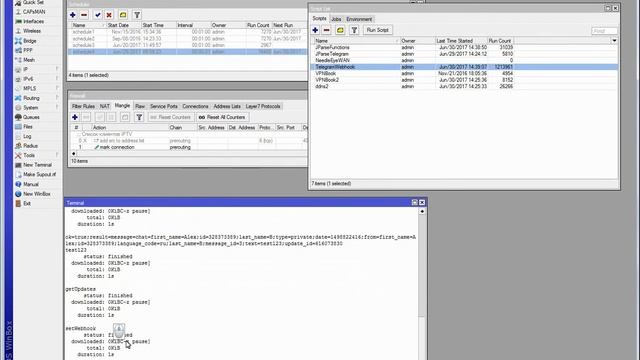Open filter funnel in Scheduler toolbar

[x=137, y=15]
